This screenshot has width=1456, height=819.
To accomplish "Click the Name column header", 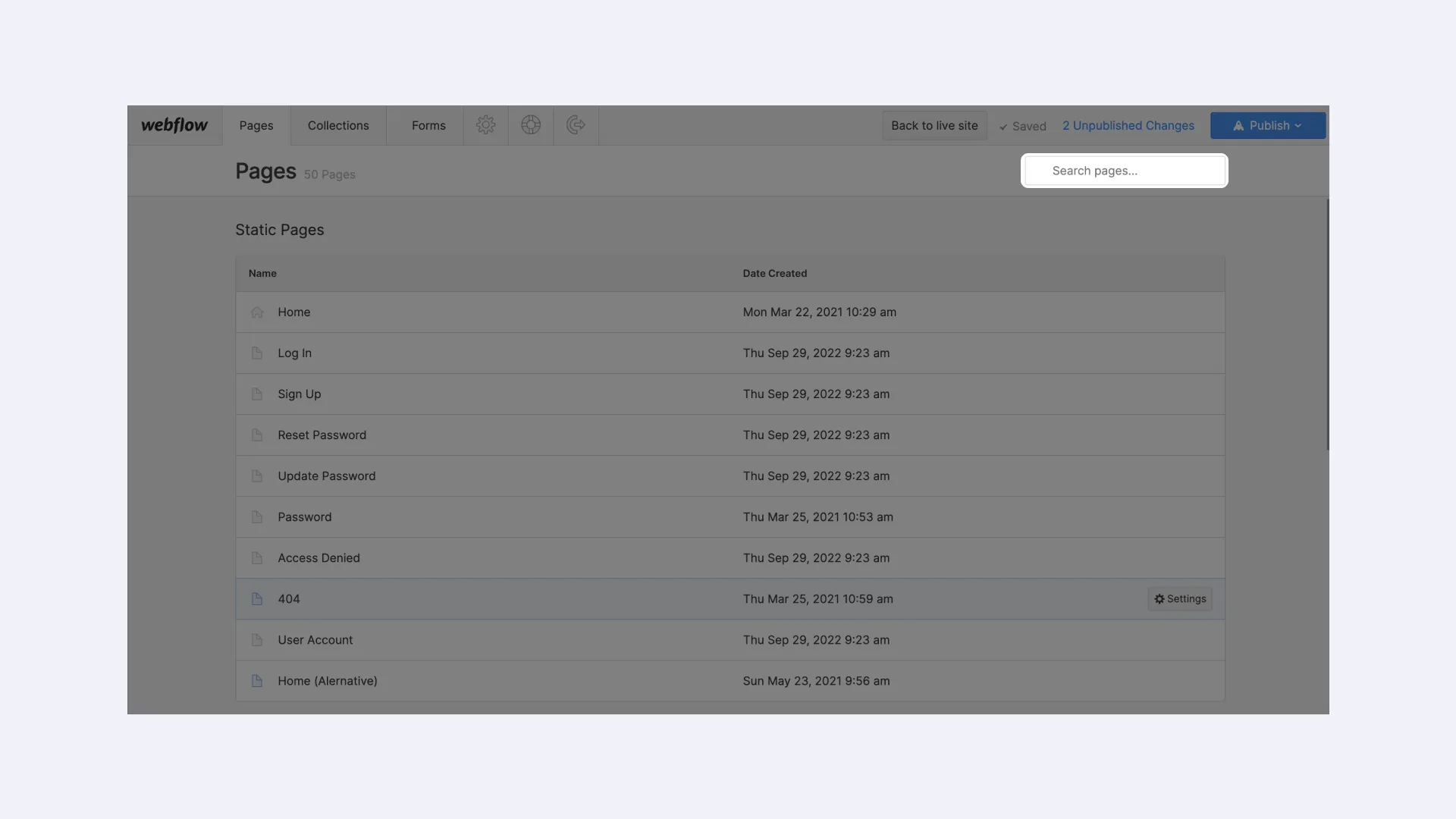I will [262, 274].
